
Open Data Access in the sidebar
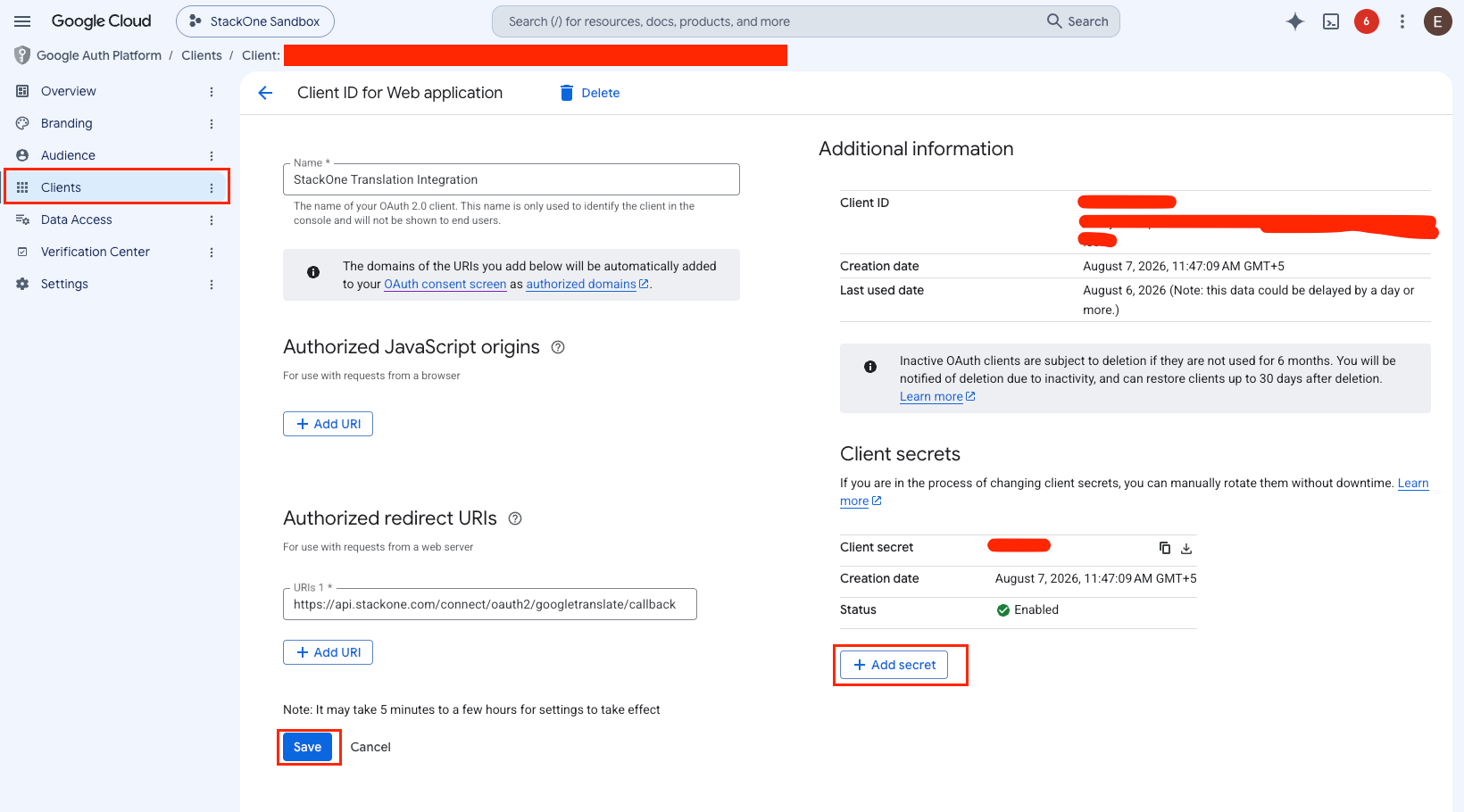(x=76, y=220)
